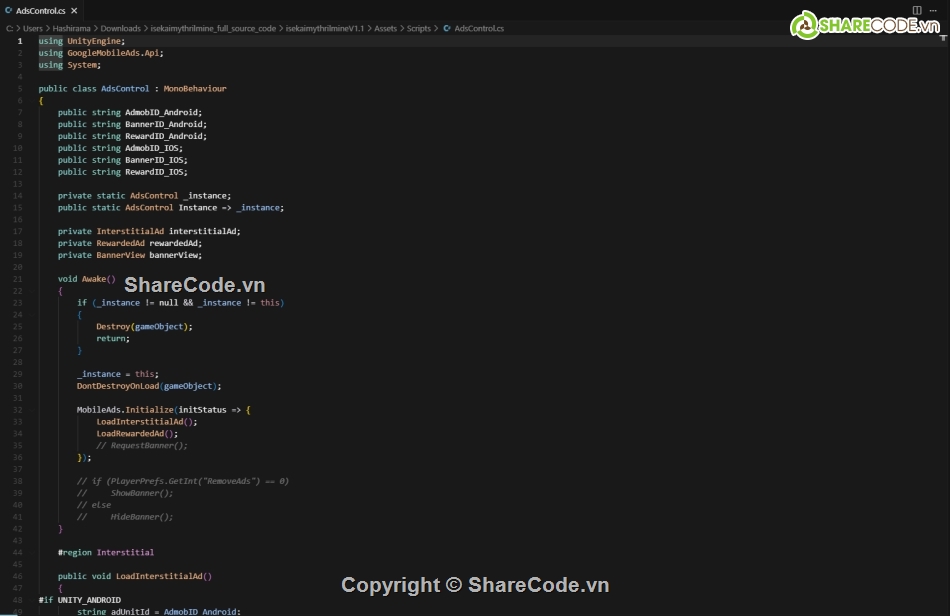Click the '// HideBanner();' comment

[125, 517]
